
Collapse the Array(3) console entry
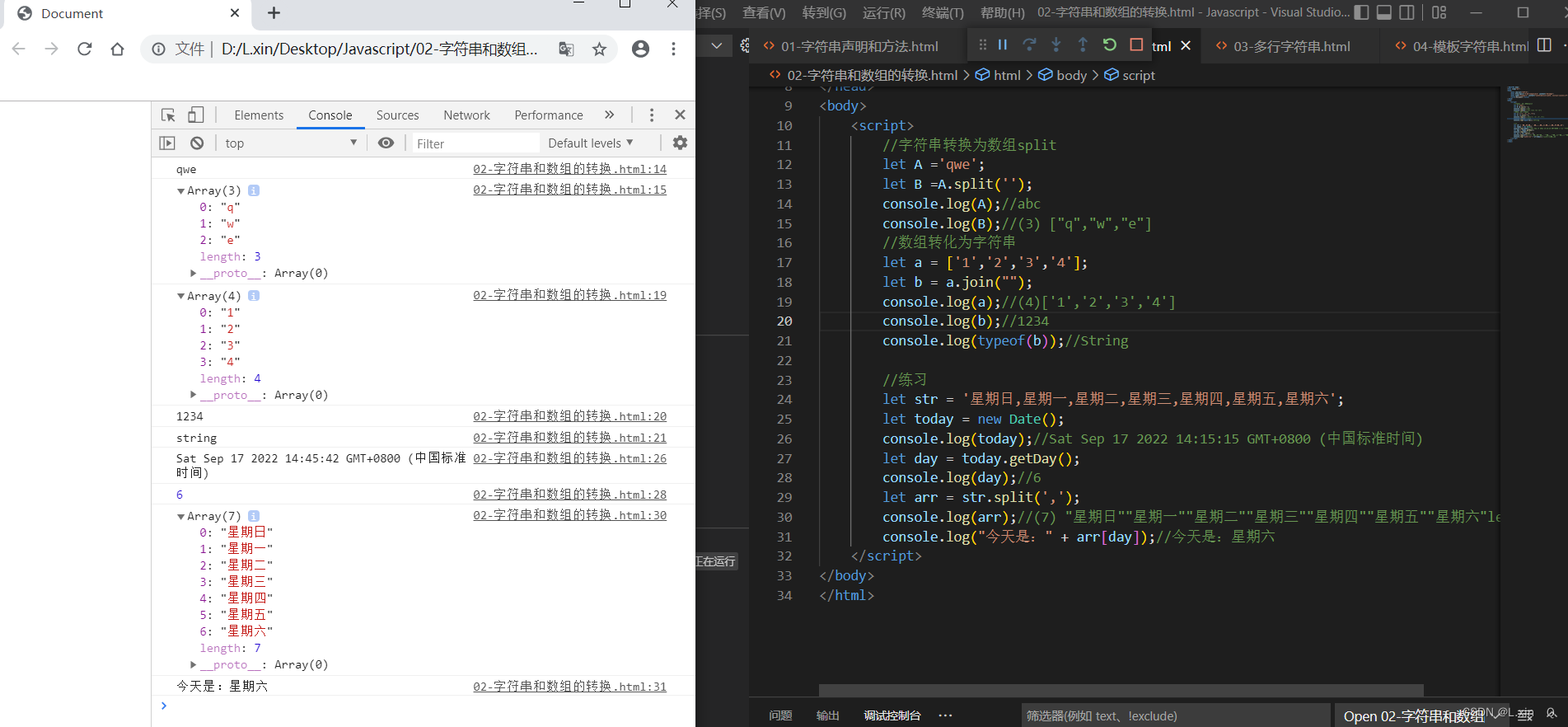point(181,190)
